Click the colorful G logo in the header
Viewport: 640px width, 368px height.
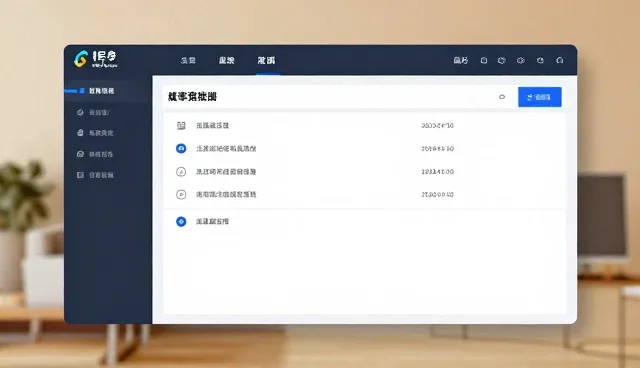click(x=81, y=59)
